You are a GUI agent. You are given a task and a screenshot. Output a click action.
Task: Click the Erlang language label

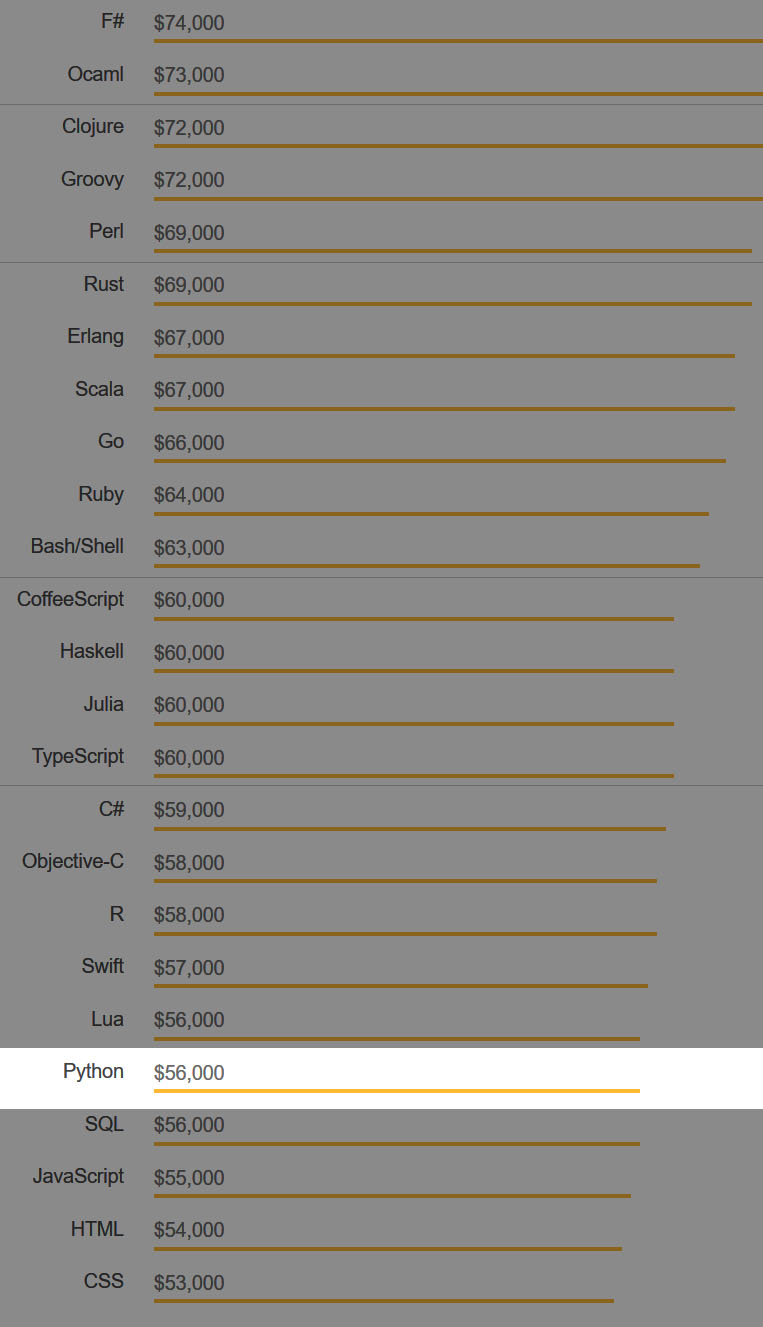point(96,336)
